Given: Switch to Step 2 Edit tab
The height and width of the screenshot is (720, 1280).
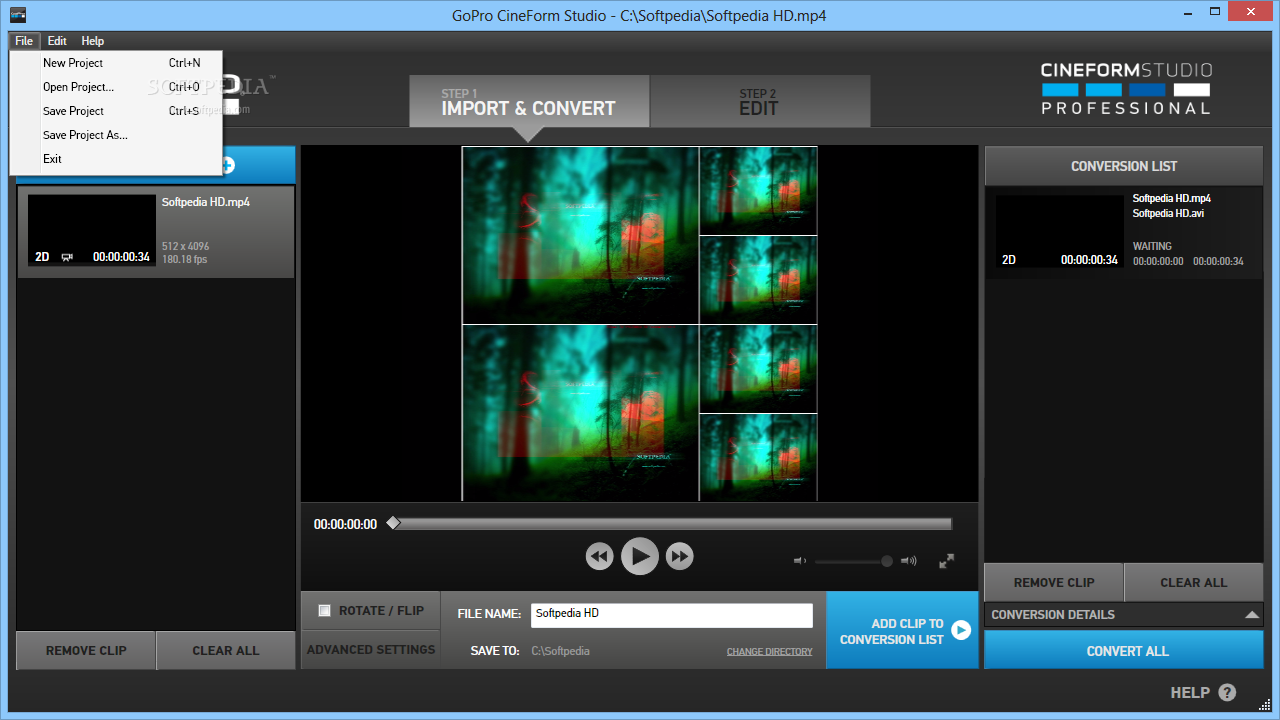Looking at the screenshot, I should [760, 101].
